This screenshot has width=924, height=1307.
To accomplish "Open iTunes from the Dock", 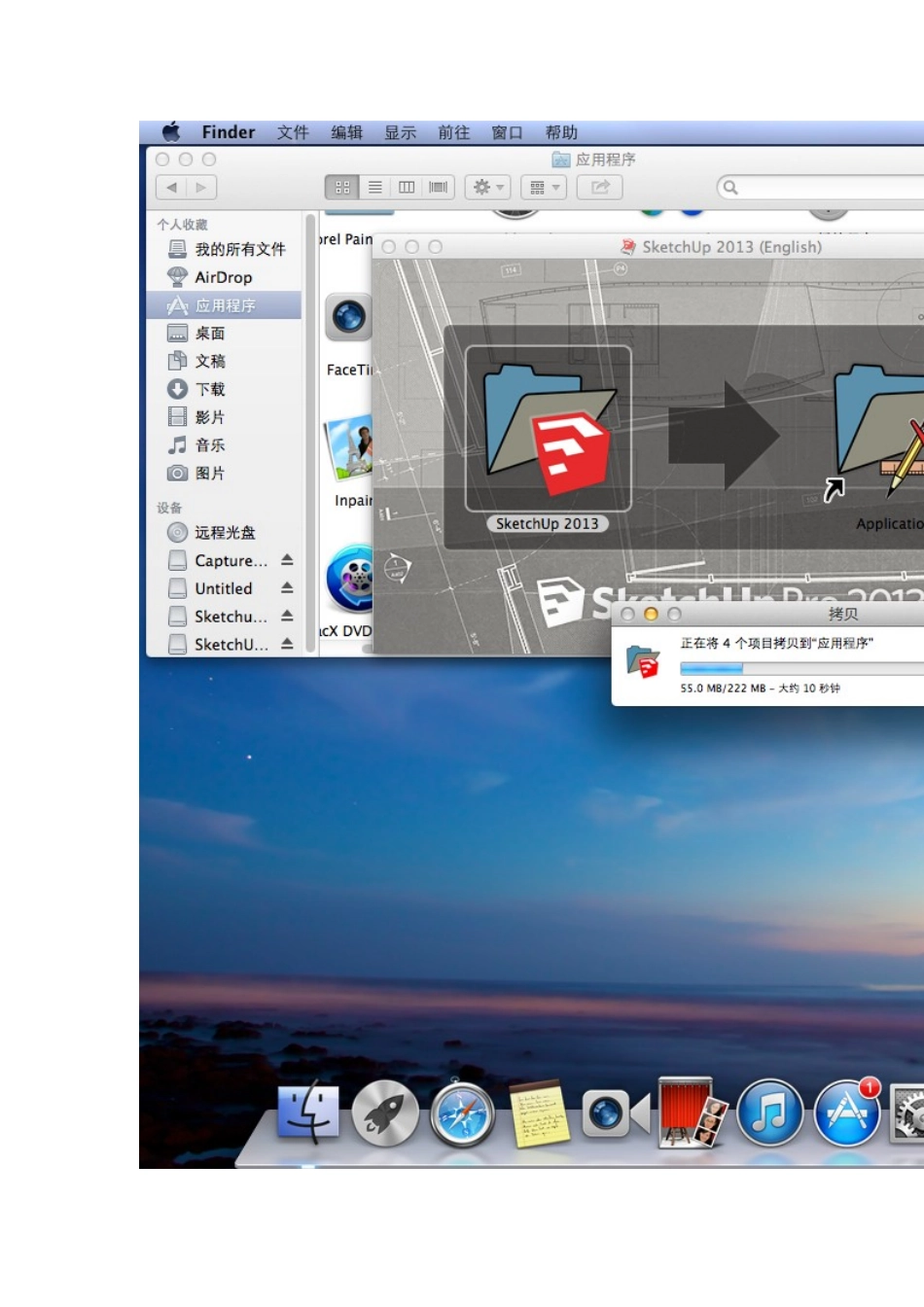I will pos(770,1113).
